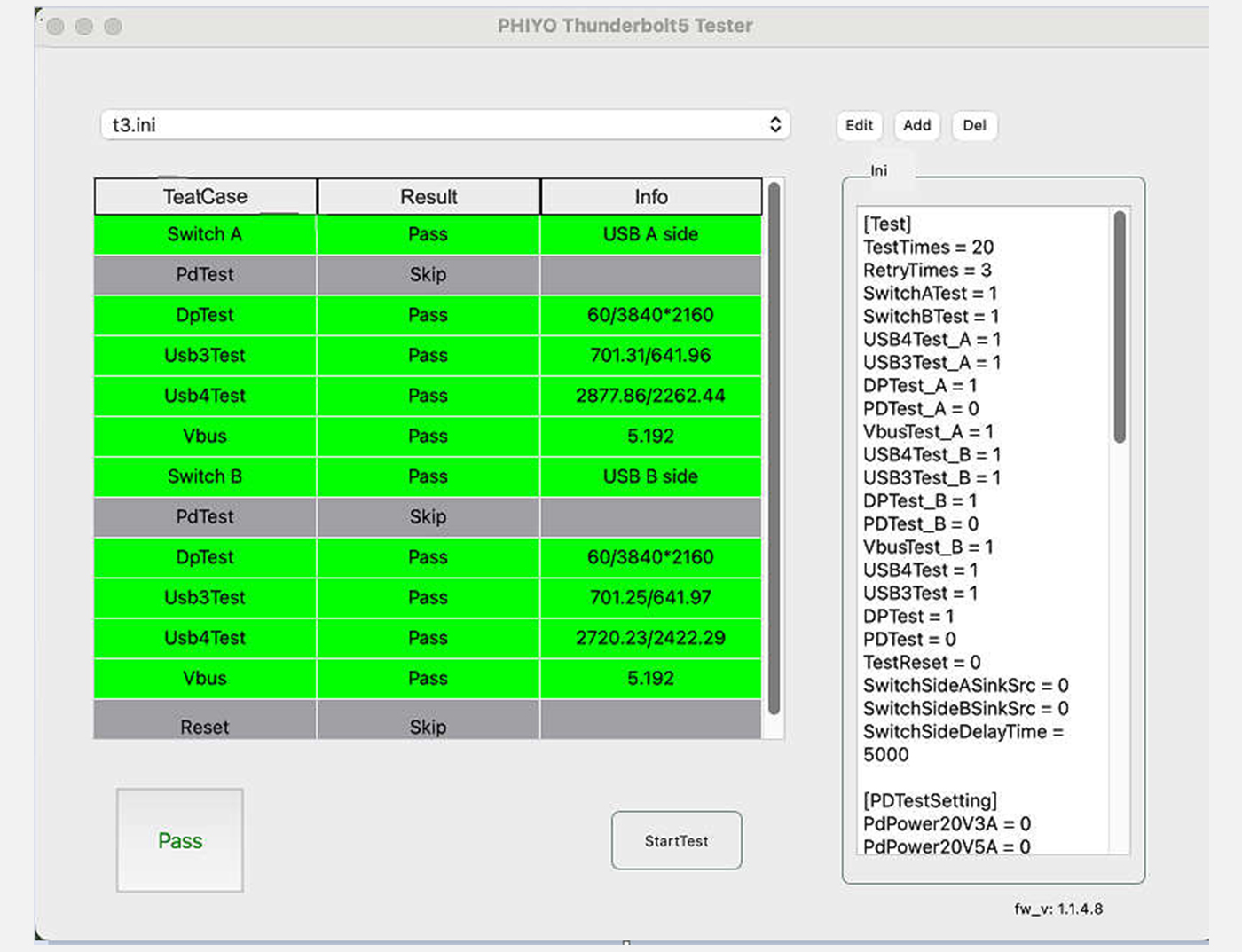Click the Ini panel vertical scrollbar

pos(1120,327)
